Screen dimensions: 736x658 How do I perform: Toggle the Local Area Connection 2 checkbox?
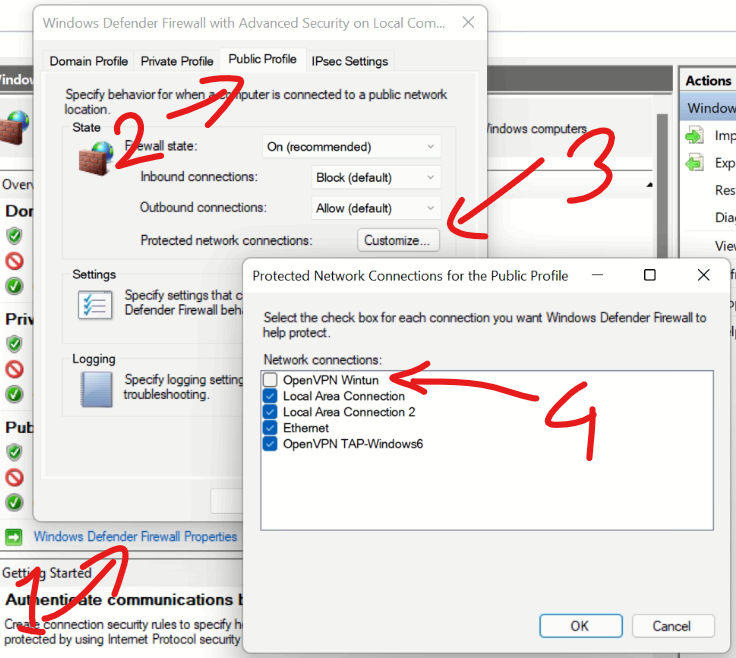pyautogui.click(x=270, y=412)
